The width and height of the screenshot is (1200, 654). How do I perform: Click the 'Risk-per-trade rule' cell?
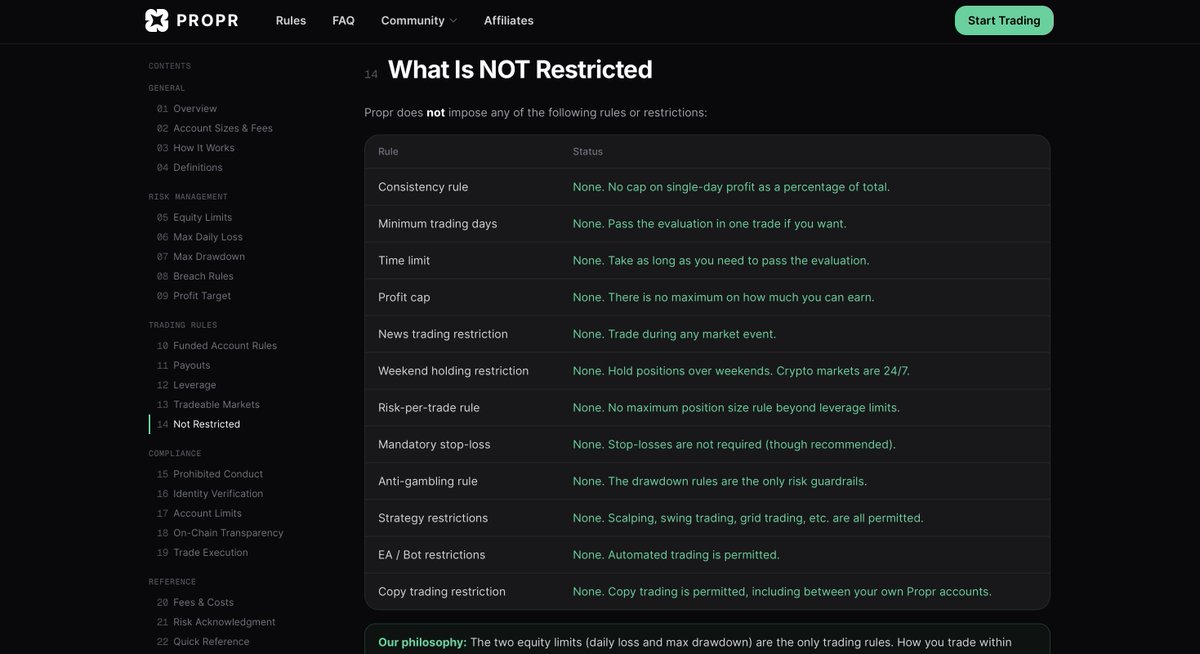pos(429,408)
